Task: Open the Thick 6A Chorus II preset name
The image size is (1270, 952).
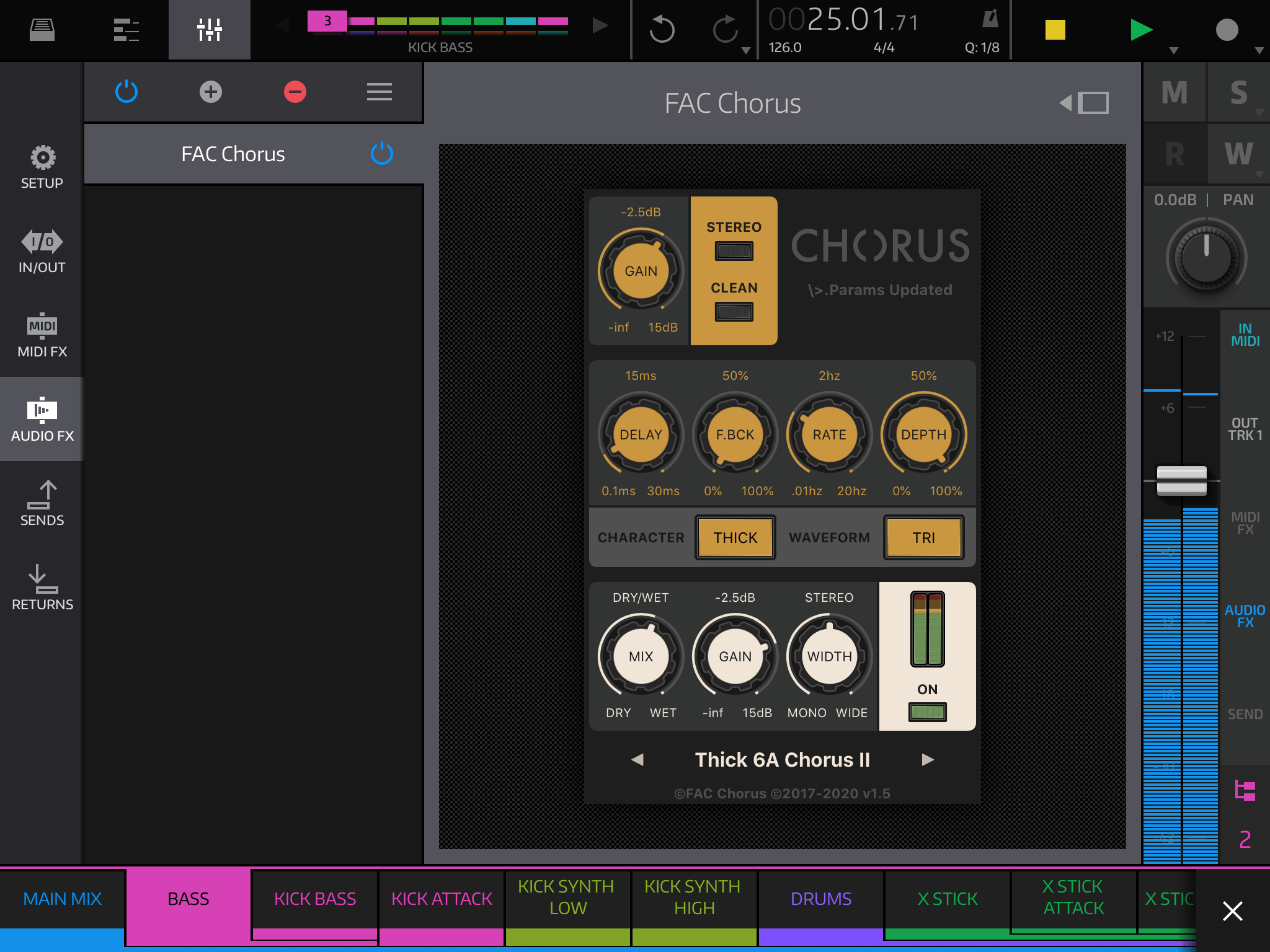Action: pos(783,759)
